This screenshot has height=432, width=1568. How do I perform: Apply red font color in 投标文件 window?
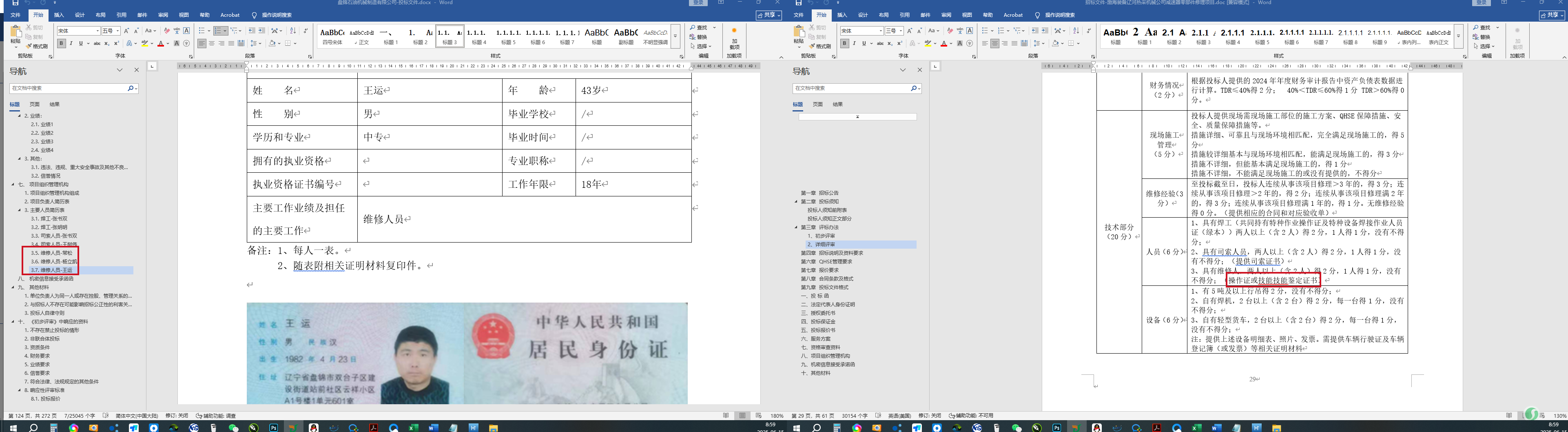[x=161, y=43]
